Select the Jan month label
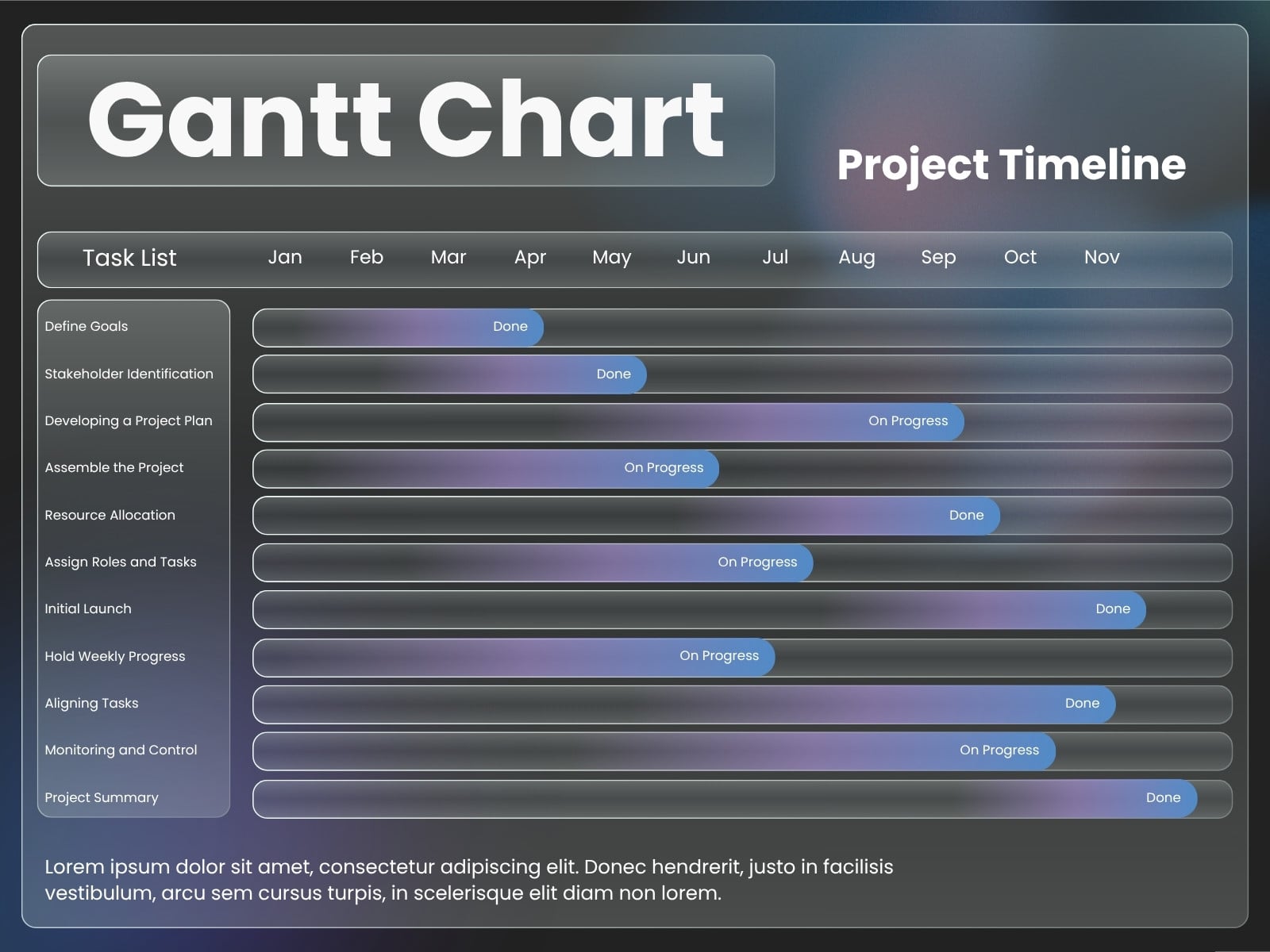Viewport: 1270px width, 952px height. click(285, 257)
